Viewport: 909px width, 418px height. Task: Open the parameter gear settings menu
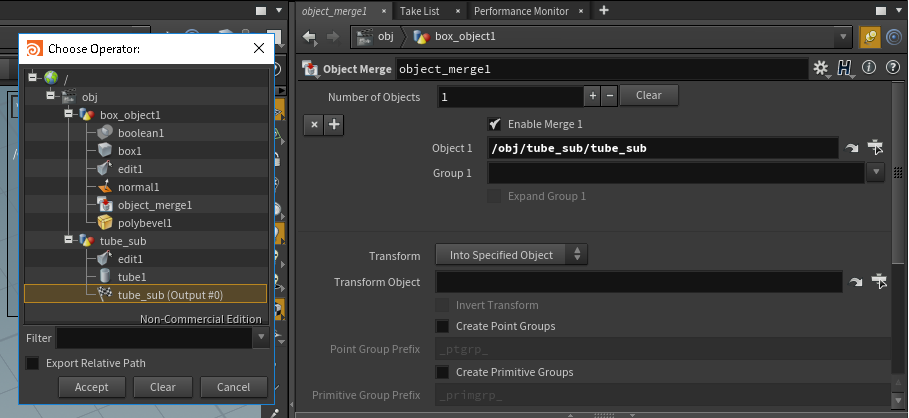point(821,68)
